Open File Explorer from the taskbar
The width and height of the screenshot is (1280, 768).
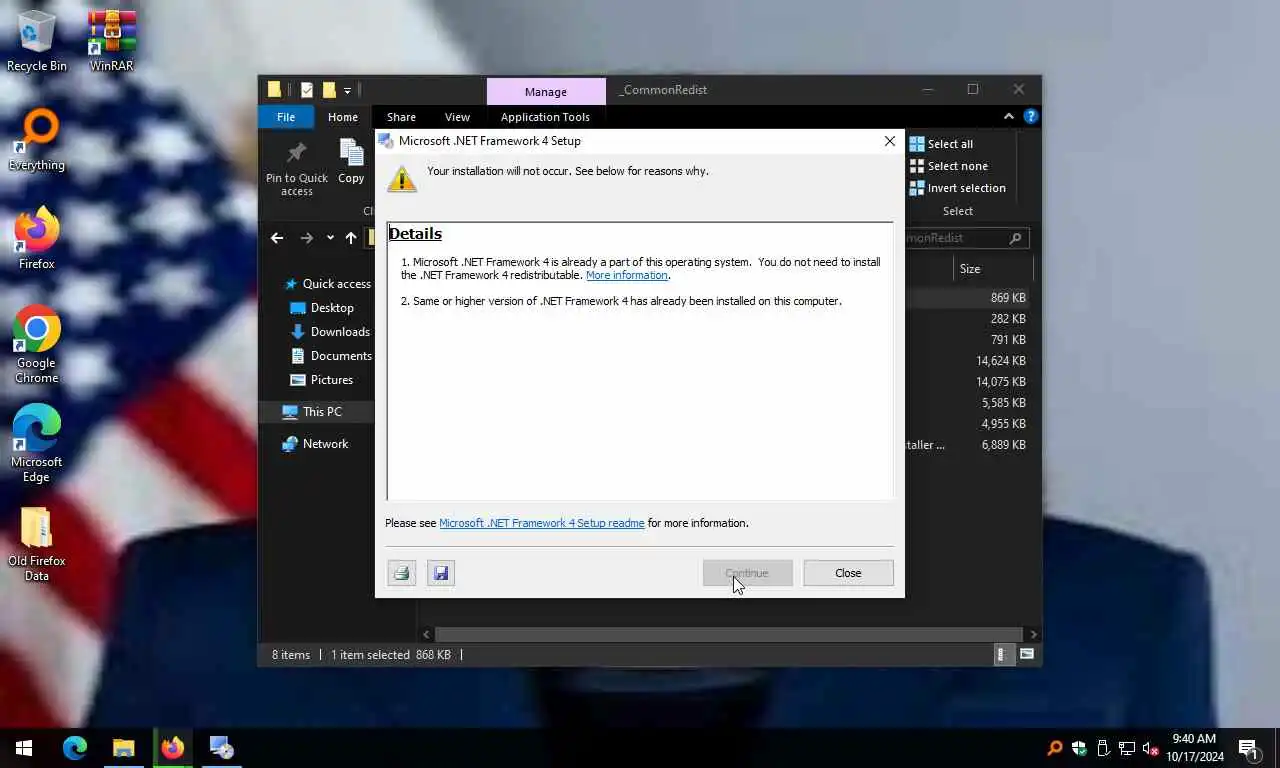click(123, 748)
